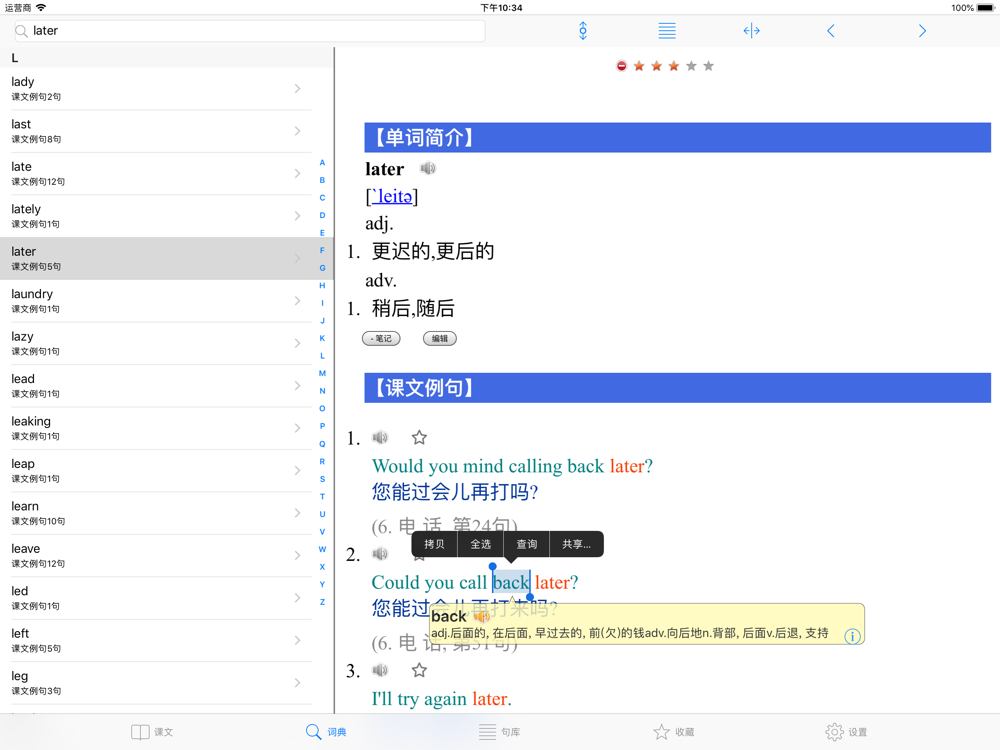Choose 拷贝 in the selection context menu
The image size is (1000, 750).
tap(434, 544)
